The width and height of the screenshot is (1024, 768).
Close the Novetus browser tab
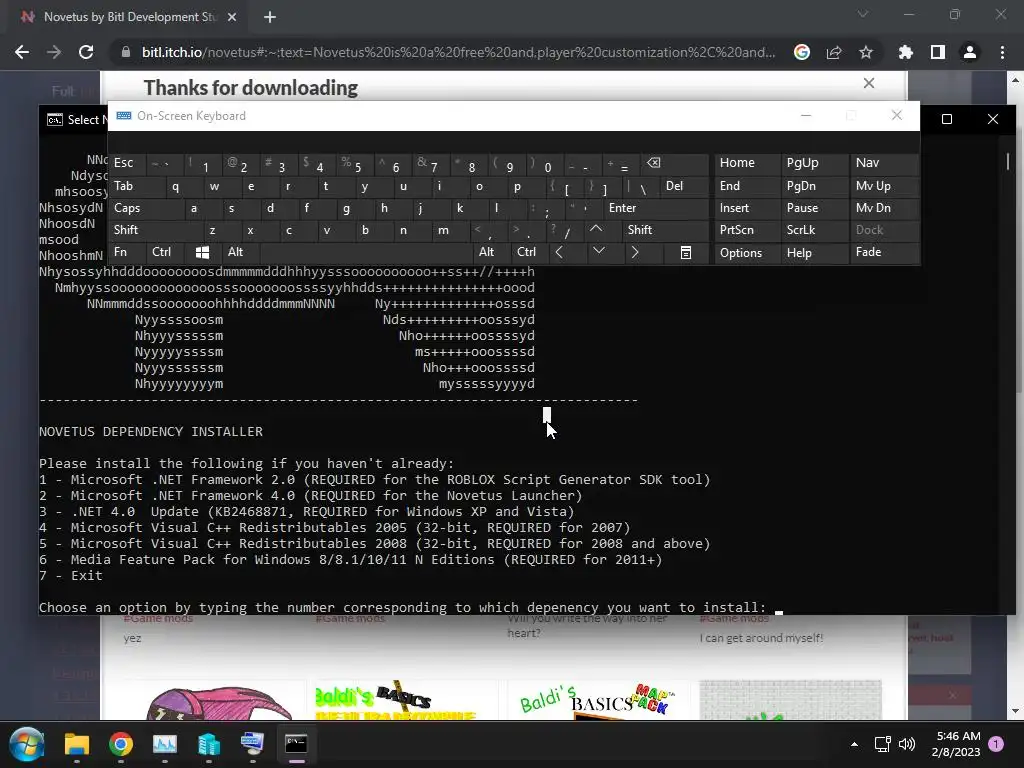[232, 17]
